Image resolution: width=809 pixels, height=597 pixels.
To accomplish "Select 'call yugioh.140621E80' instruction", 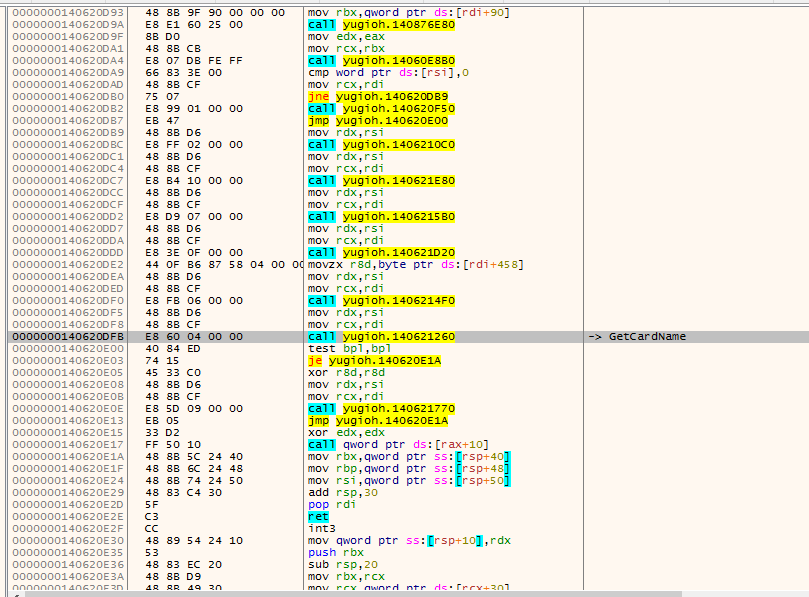I will (x=381, y=181).
